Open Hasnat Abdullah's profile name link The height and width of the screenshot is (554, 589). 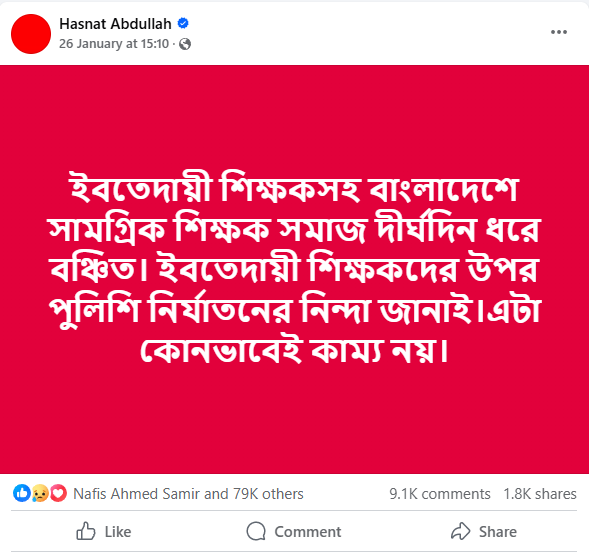(x=115, y=24)
